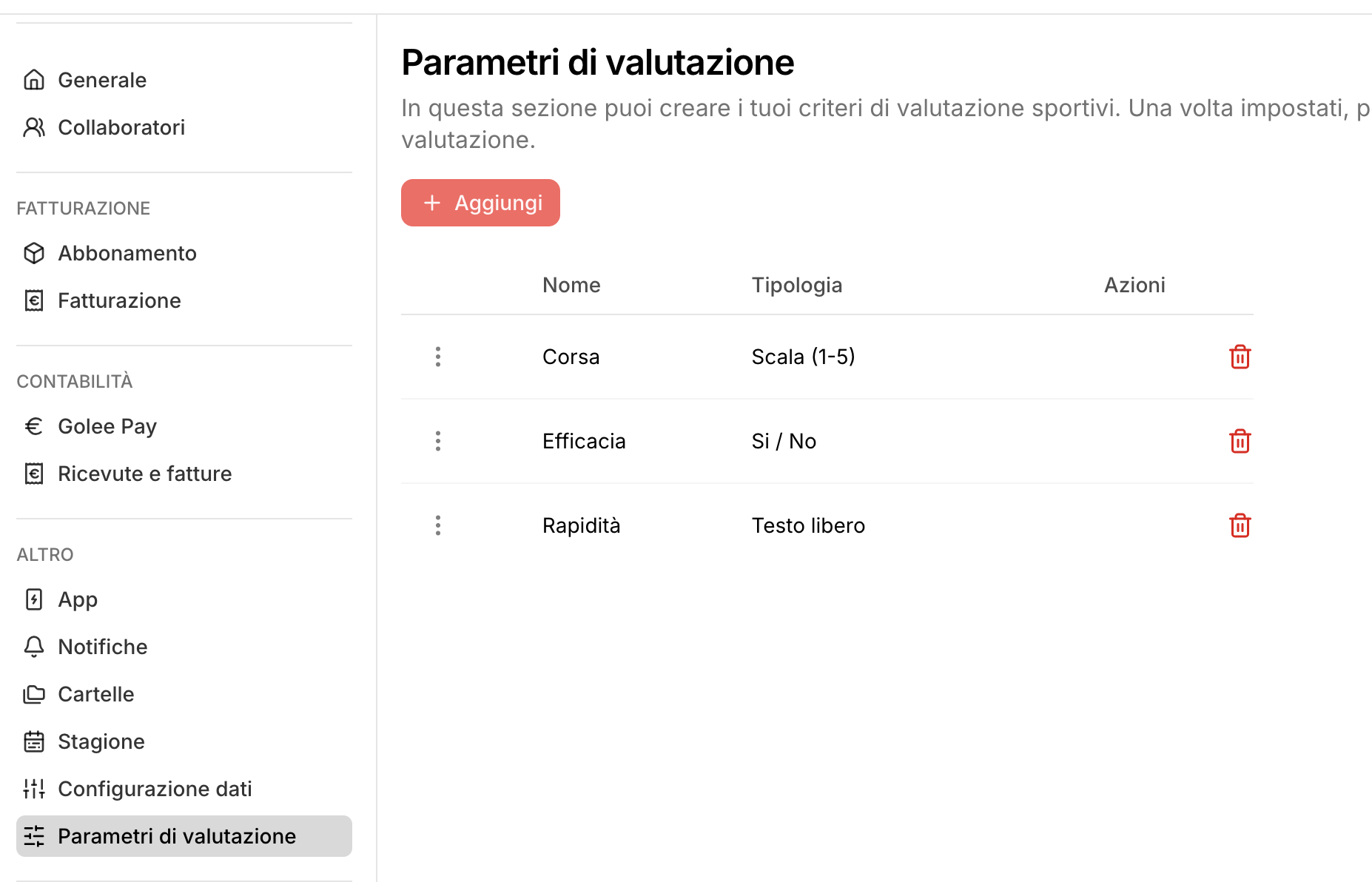This screenshot has width=1372, height=882.
Task: Click the Golee Pay euro icon
Action: tap(34, 426)
